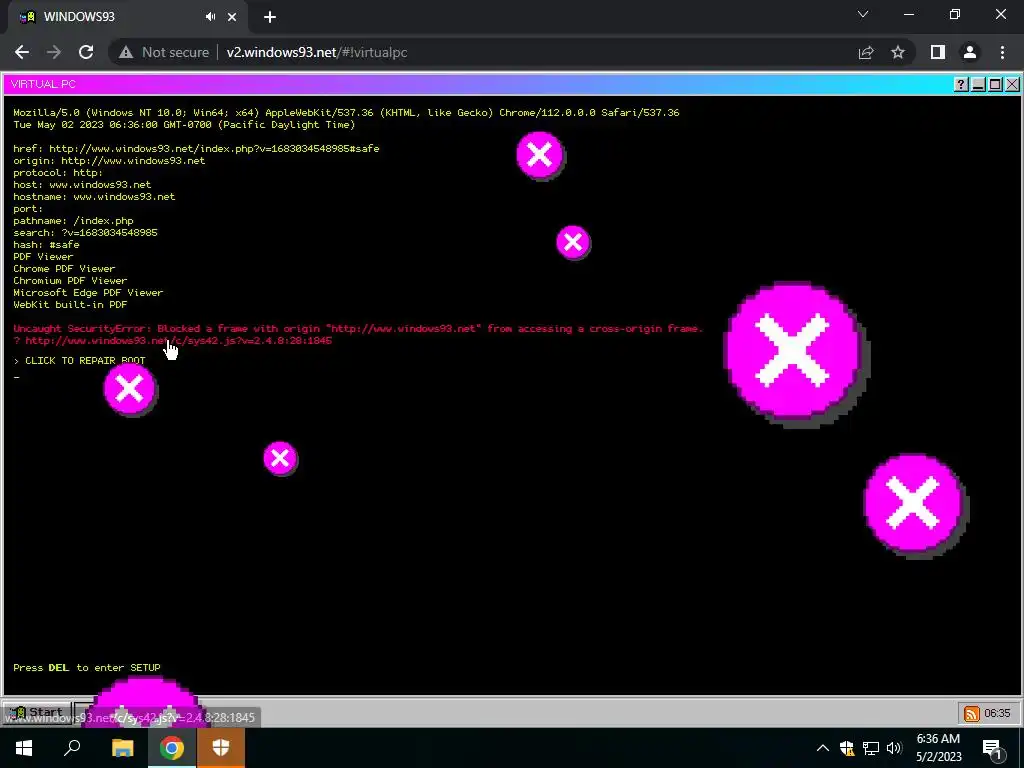Click the orange RSS feed icon

coord(971,713)
